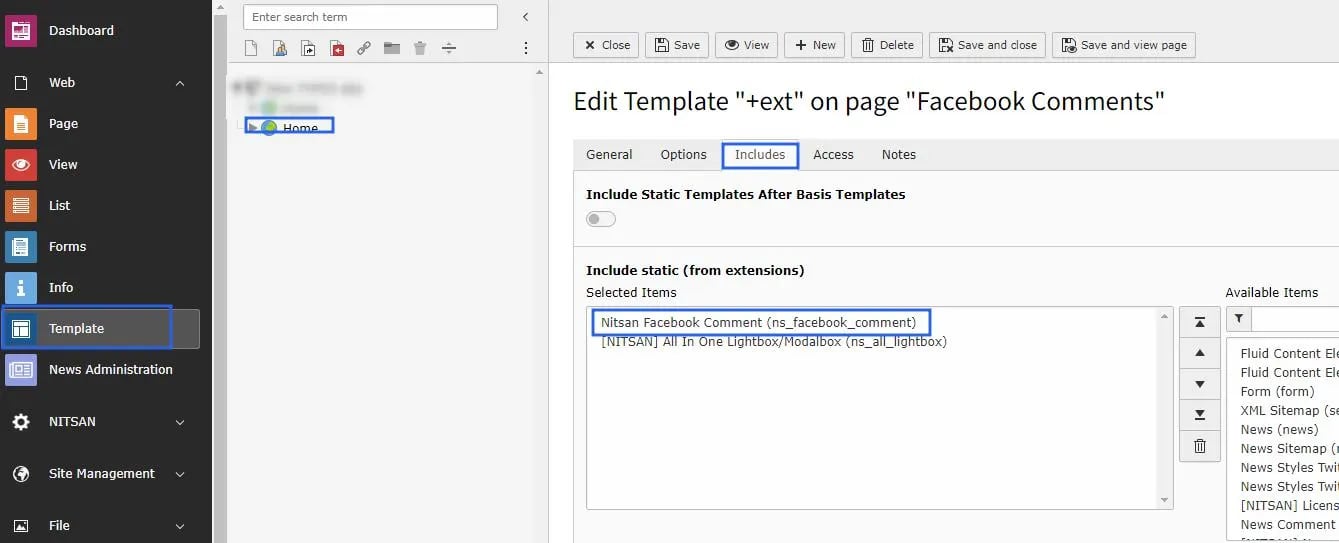Toggle Include Static Templates After Basis Templates
This screenshot has height=543, width=1339.
(x=601, y=219)
